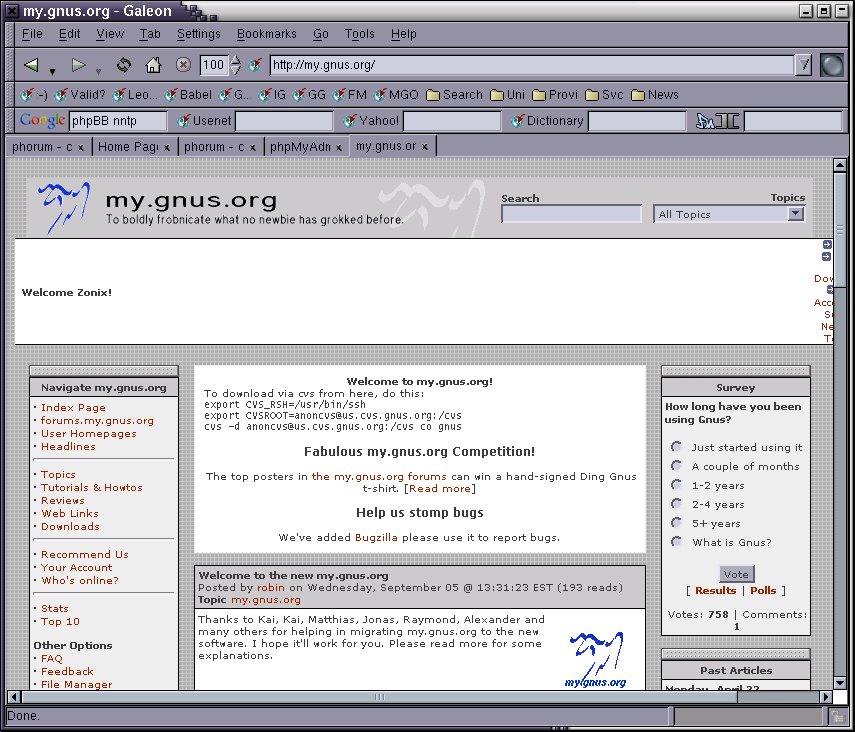Select 'What is Gnus?' radio option
This screenshot has height=732, width=855.
pos(676,542)
